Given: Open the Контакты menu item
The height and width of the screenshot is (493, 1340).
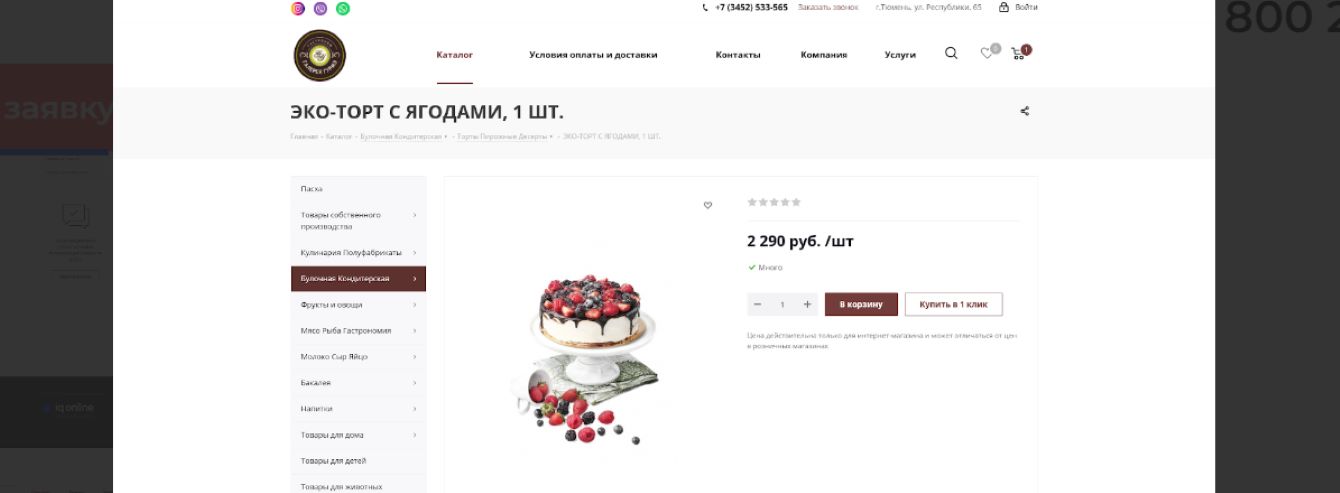Looking at the screenshot, I should pyautogui.click(x=738, y=55).
